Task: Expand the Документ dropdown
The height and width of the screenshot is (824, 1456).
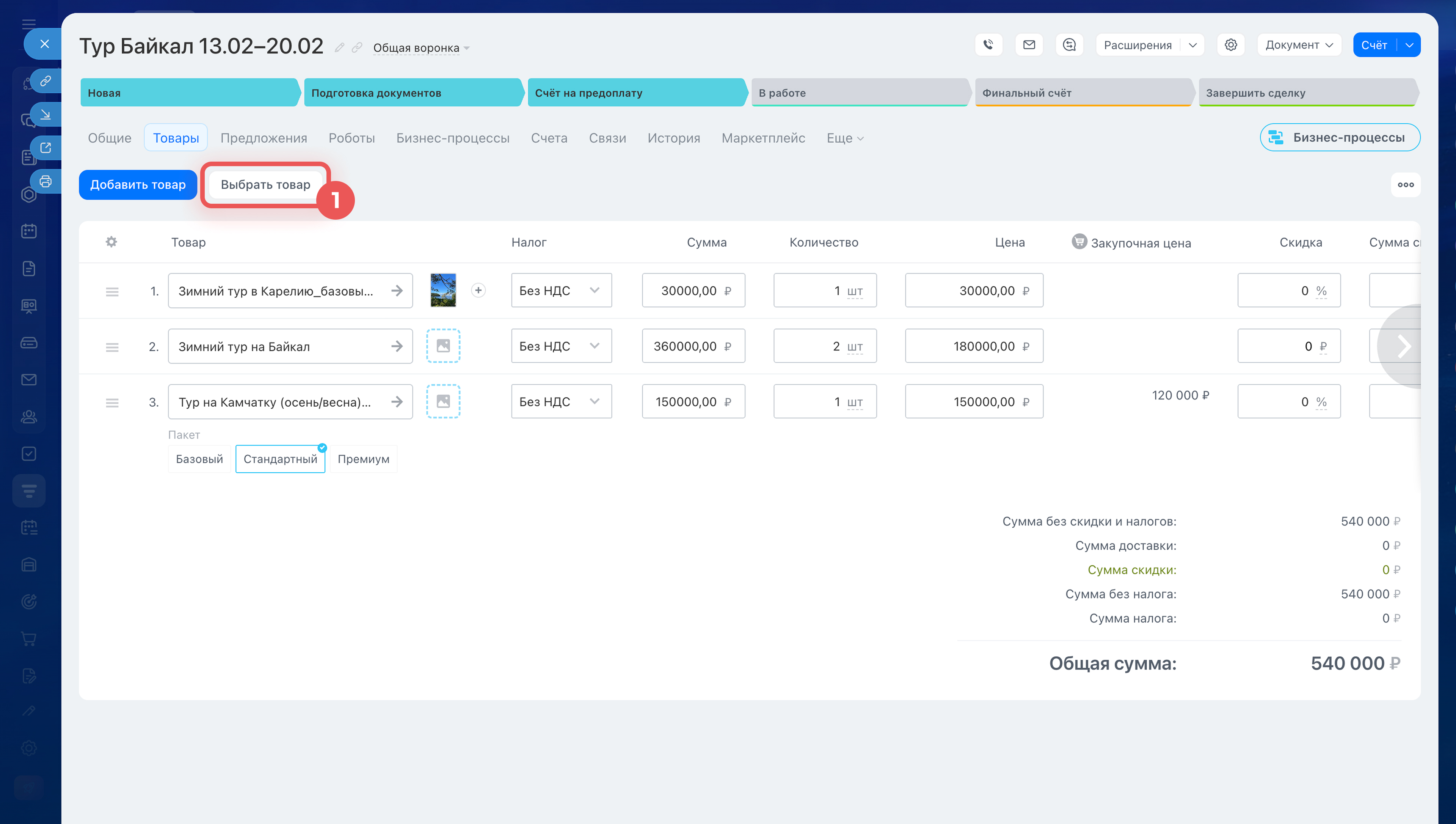Action: coord(1299,45)
